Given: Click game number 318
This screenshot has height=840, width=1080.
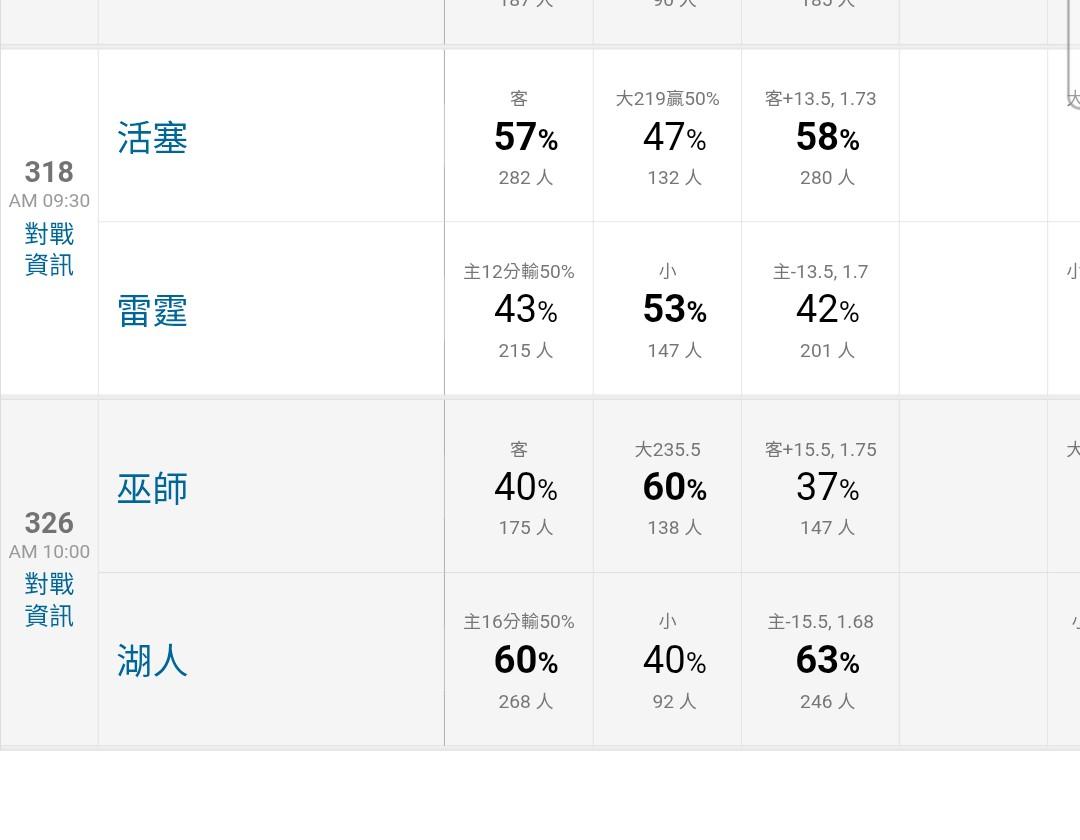Looking at the screenshot, I should (49, 172).
